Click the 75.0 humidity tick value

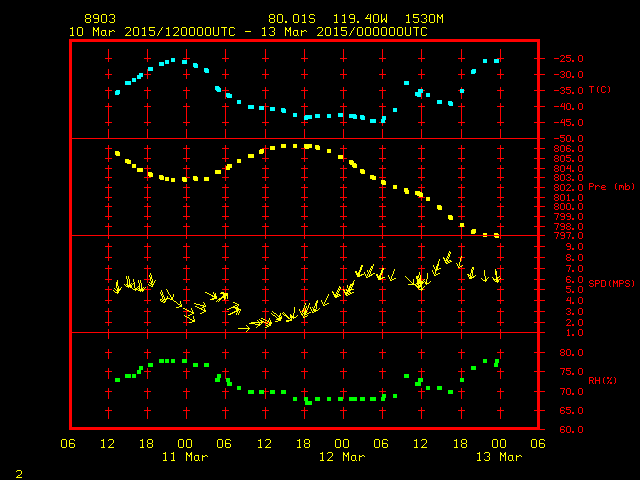pos(571,372)
